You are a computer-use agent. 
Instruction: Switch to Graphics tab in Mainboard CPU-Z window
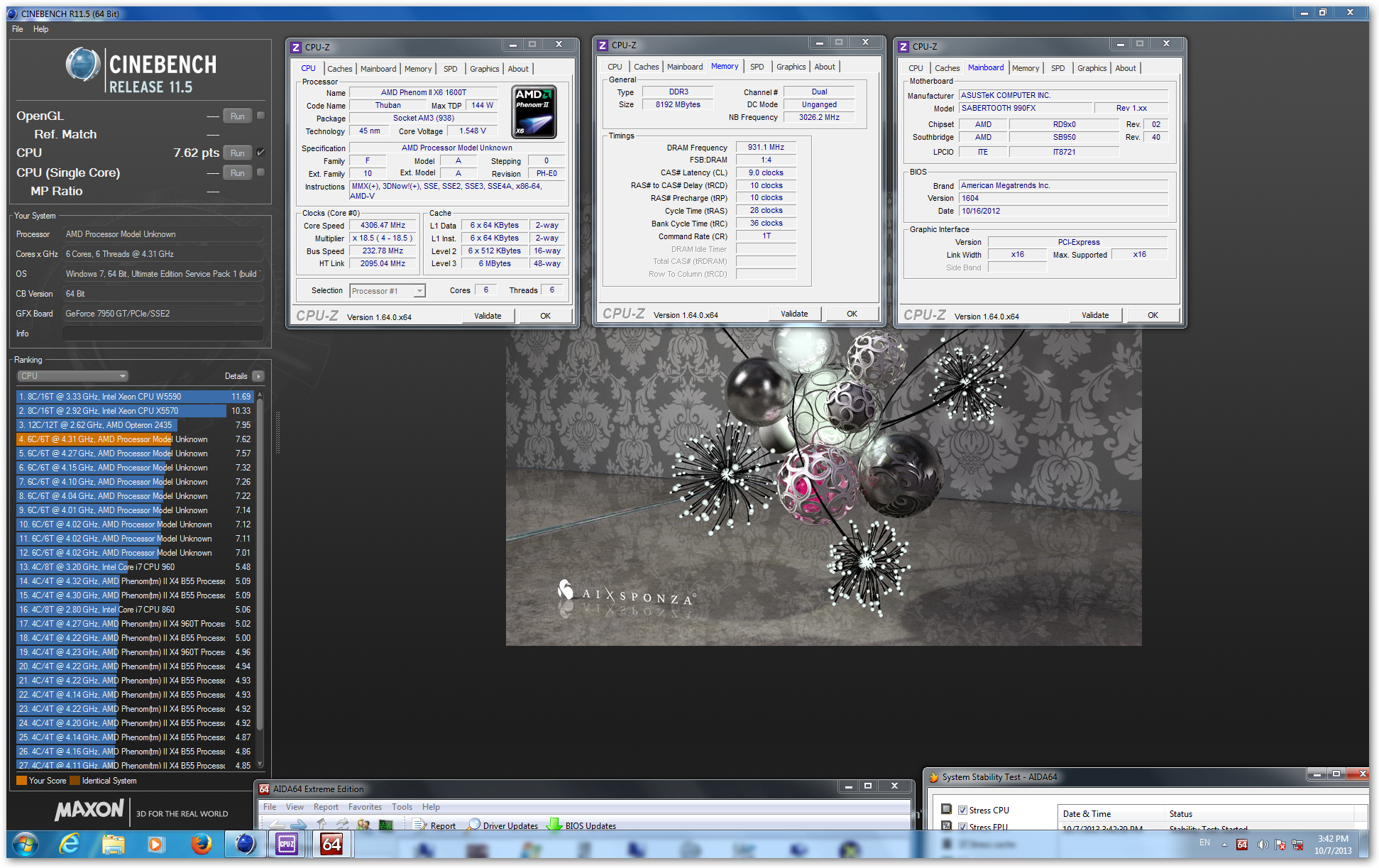1092,68
